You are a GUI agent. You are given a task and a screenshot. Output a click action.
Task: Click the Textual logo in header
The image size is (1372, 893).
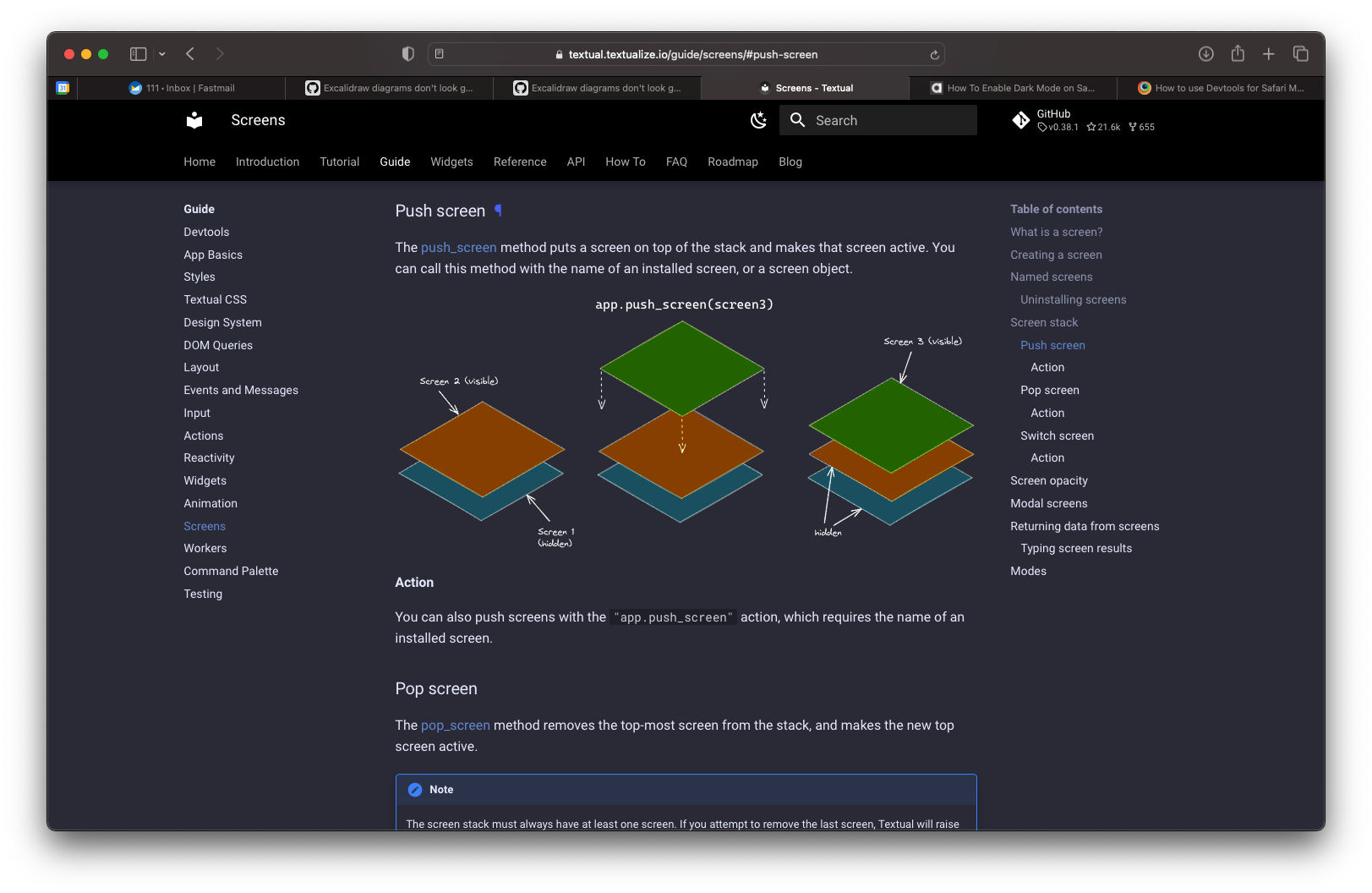tap(194, 120)
